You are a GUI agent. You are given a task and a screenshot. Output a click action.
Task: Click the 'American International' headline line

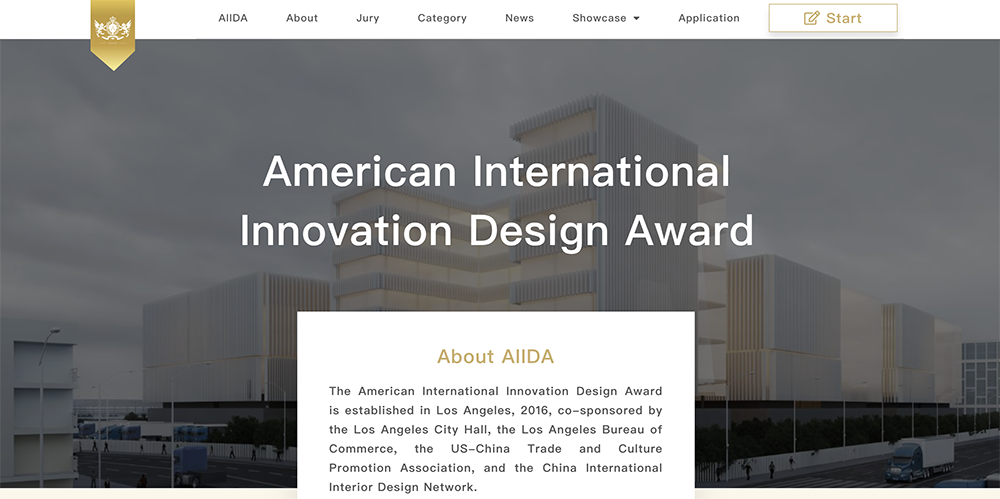pyautogui.click(x=496, y=172)
